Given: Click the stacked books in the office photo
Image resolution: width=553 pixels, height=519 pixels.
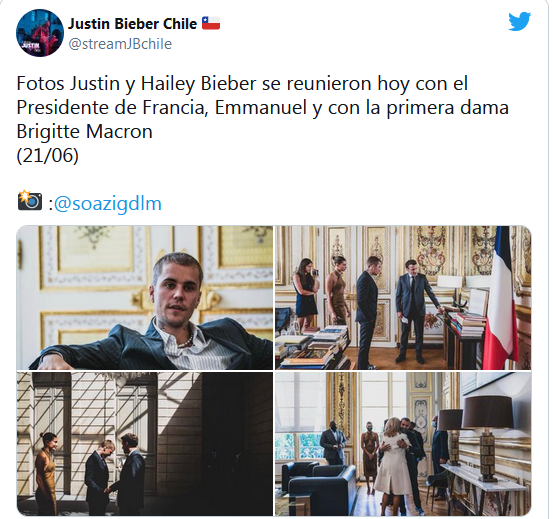Looking at the screenshot, I should pos(312,347).
